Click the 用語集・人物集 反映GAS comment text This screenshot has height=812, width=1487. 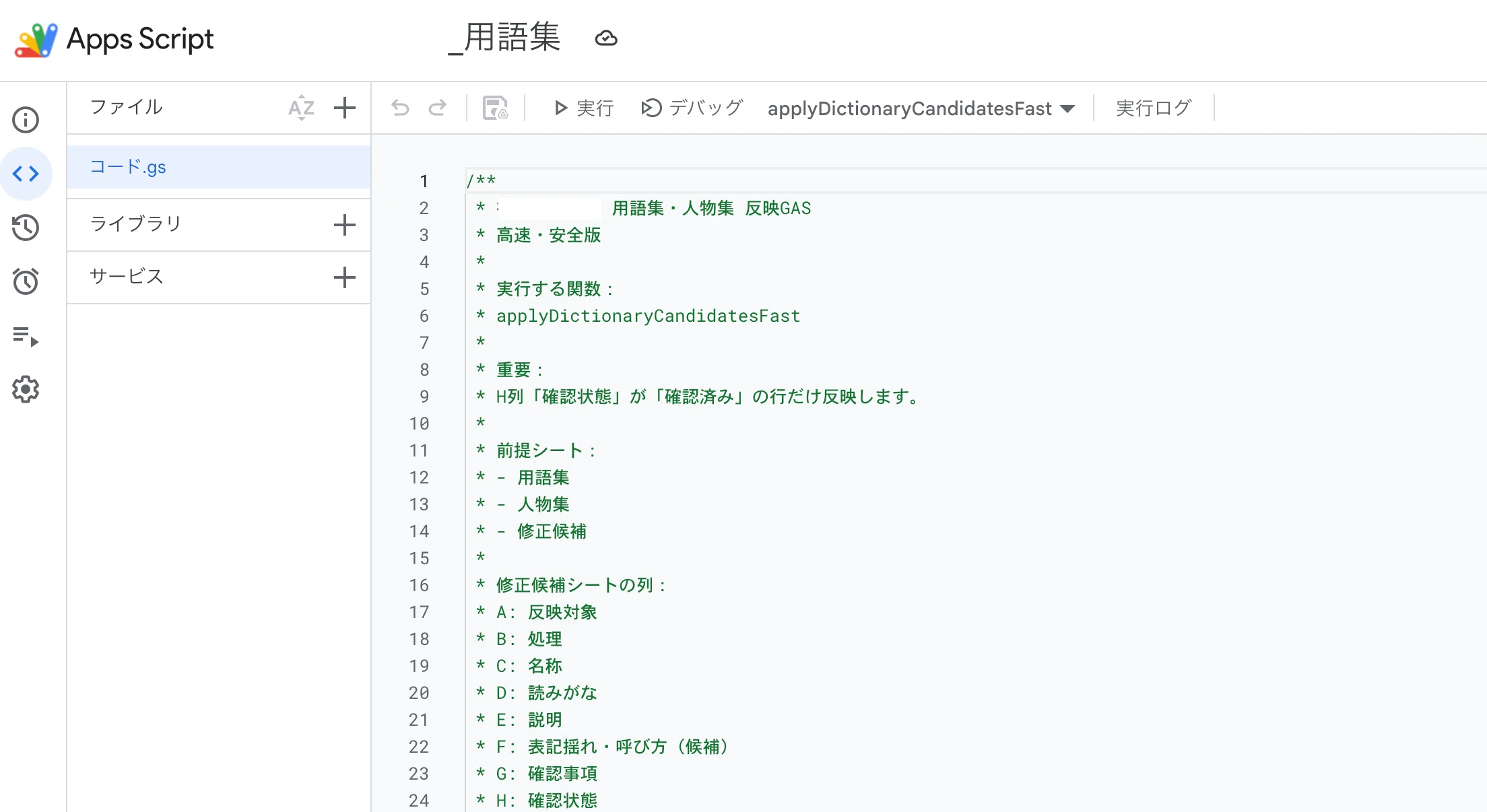[x=711, y=208]
